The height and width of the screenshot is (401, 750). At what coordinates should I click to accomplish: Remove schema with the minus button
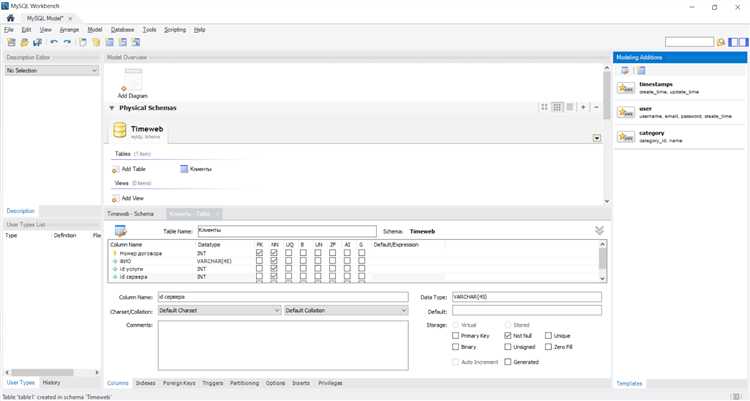coord(596,107)
